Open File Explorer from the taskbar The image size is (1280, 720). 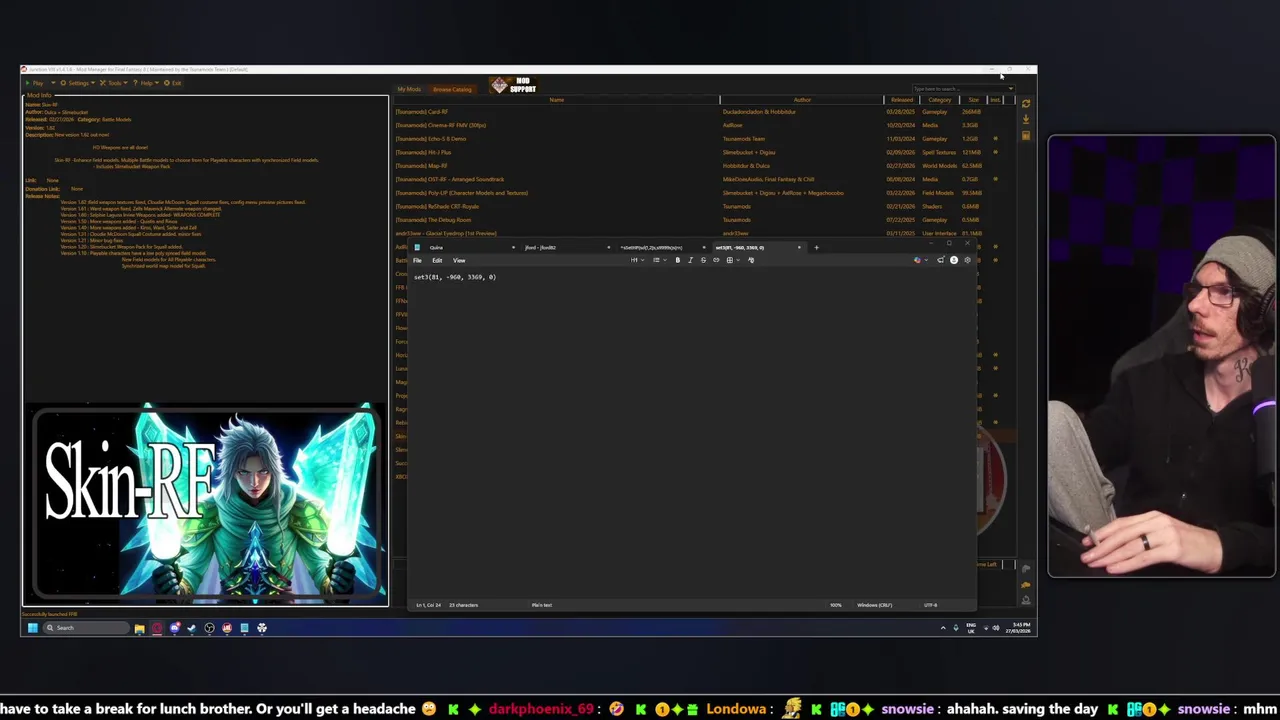click(140, 628)
